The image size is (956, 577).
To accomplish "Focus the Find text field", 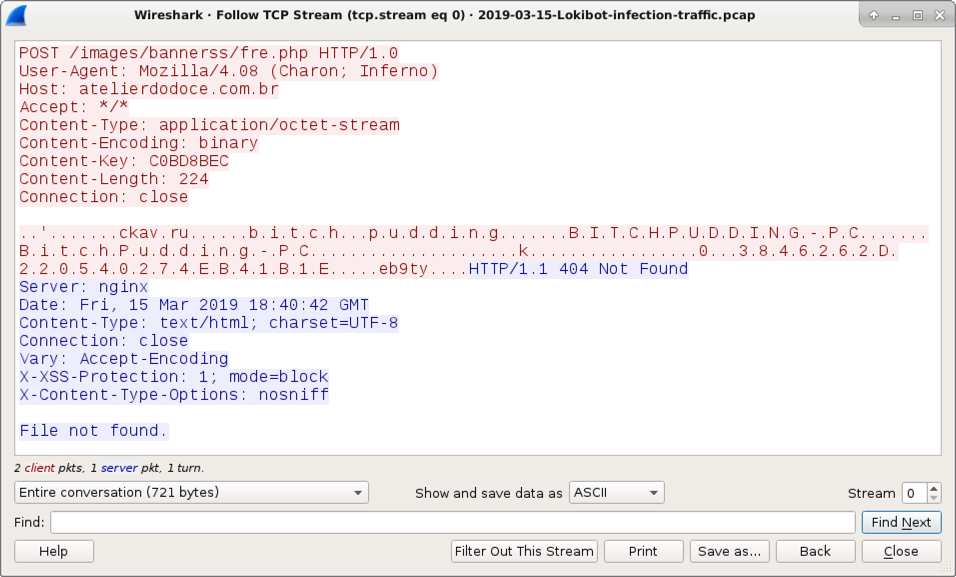I will [x=453, y=522].
